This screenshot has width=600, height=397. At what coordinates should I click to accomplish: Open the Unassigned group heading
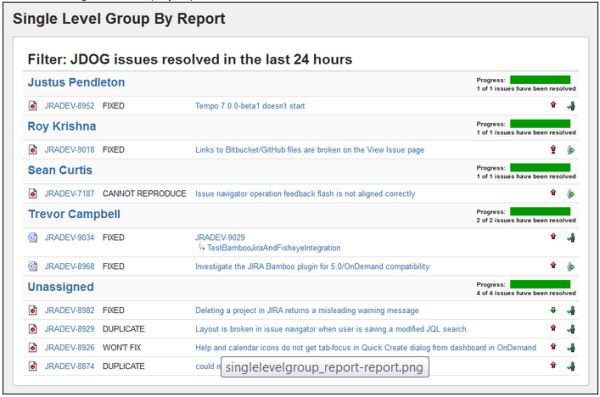[x=61, y=287]
